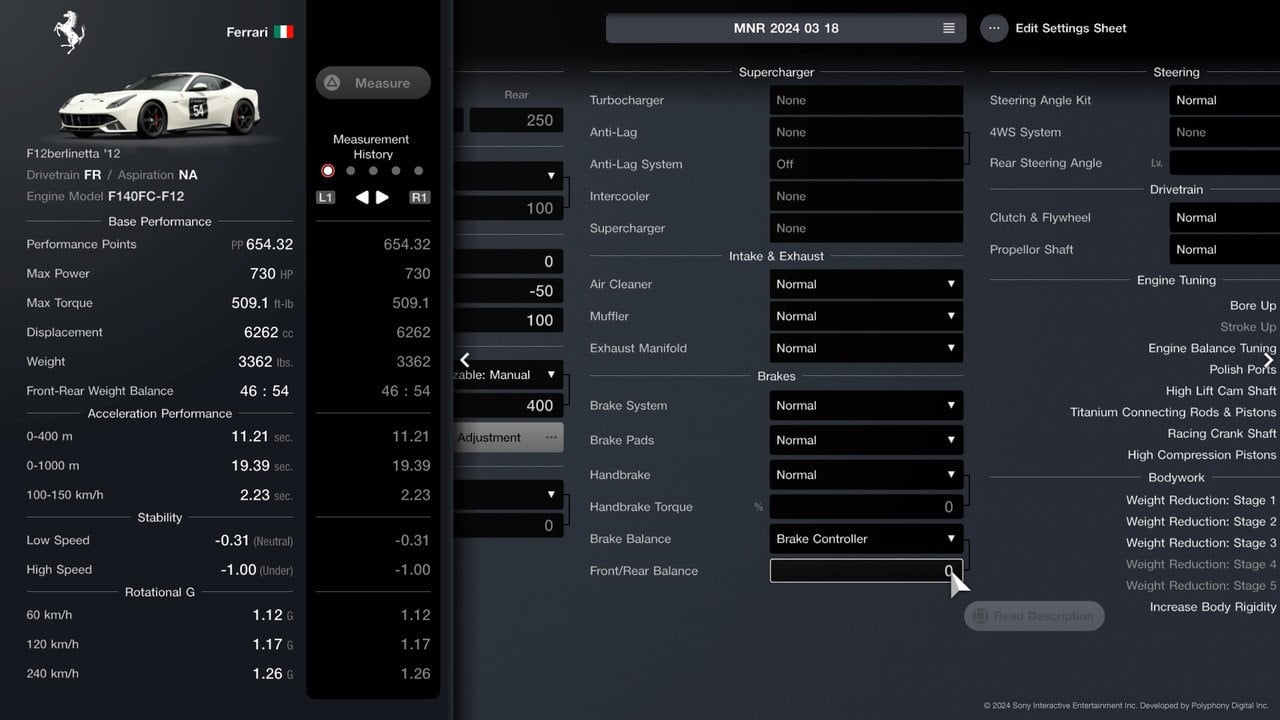This screenshot has width=1280, height=720.
Task: Click the -50 value field
Action: pos(508,291)
